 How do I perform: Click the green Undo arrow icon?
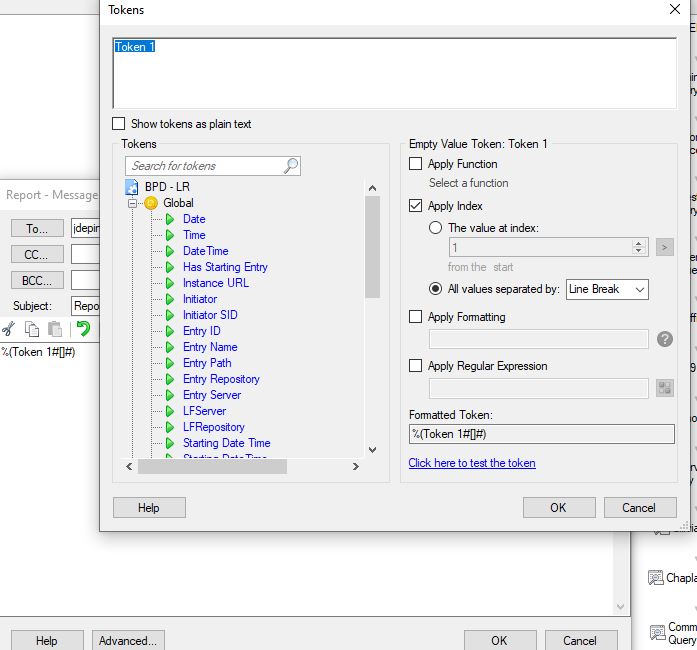(83, 329)
